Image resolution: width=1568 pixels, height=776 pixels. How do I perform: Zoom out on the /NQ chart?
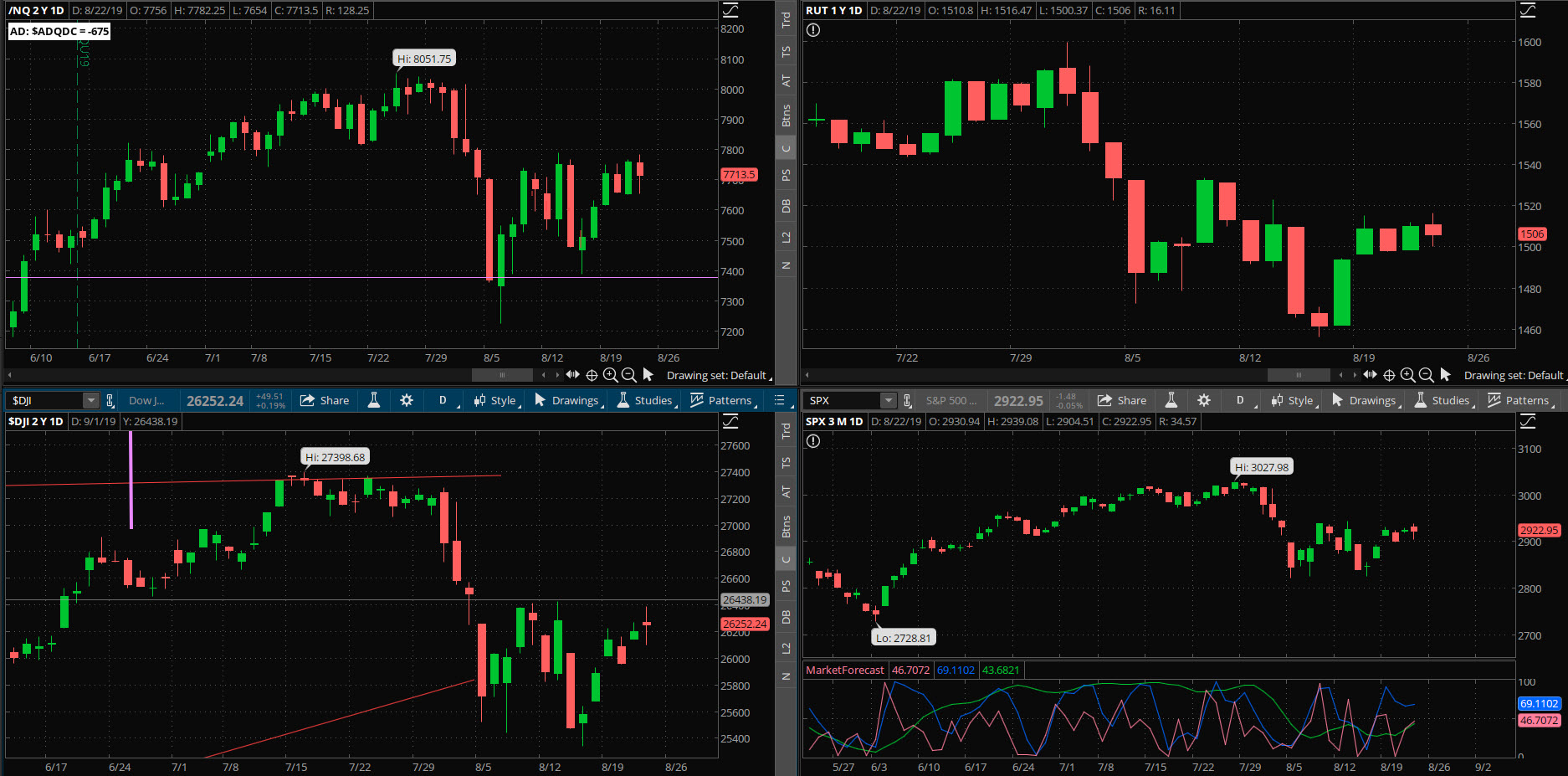click(x=629, y=375)
